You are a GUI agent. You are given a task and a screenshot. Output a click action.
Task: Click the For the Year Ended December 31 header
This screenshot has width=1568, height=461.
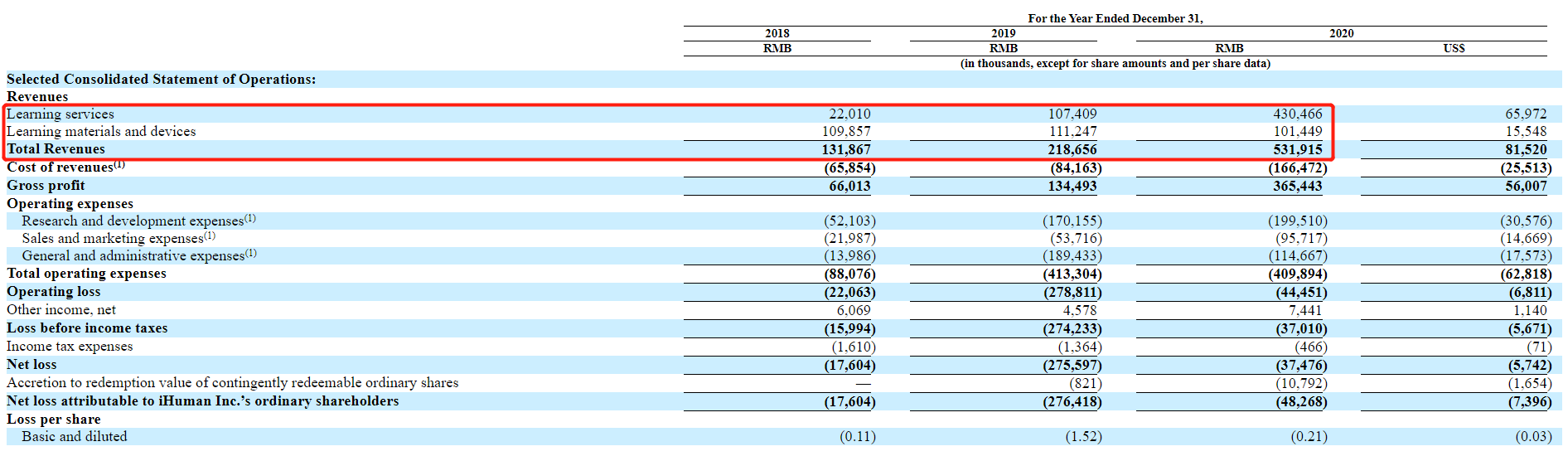click(x=1115, y=18)
